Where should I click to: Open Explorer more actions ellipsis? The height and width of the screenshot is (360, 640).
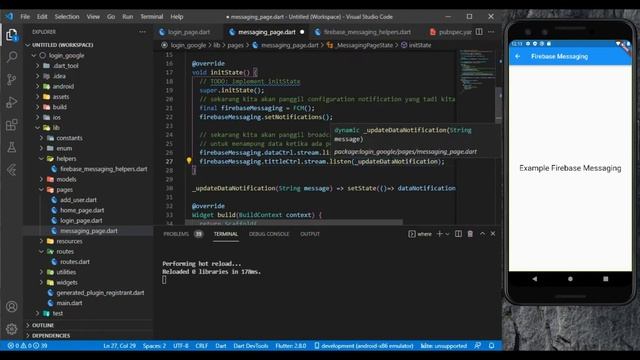click(142, 32)
